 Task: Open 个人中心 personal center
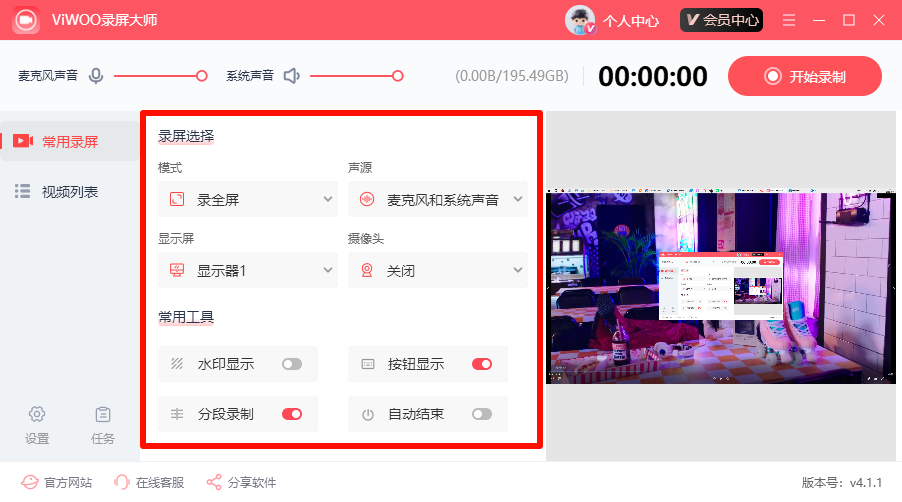click(x=630, y=21)
